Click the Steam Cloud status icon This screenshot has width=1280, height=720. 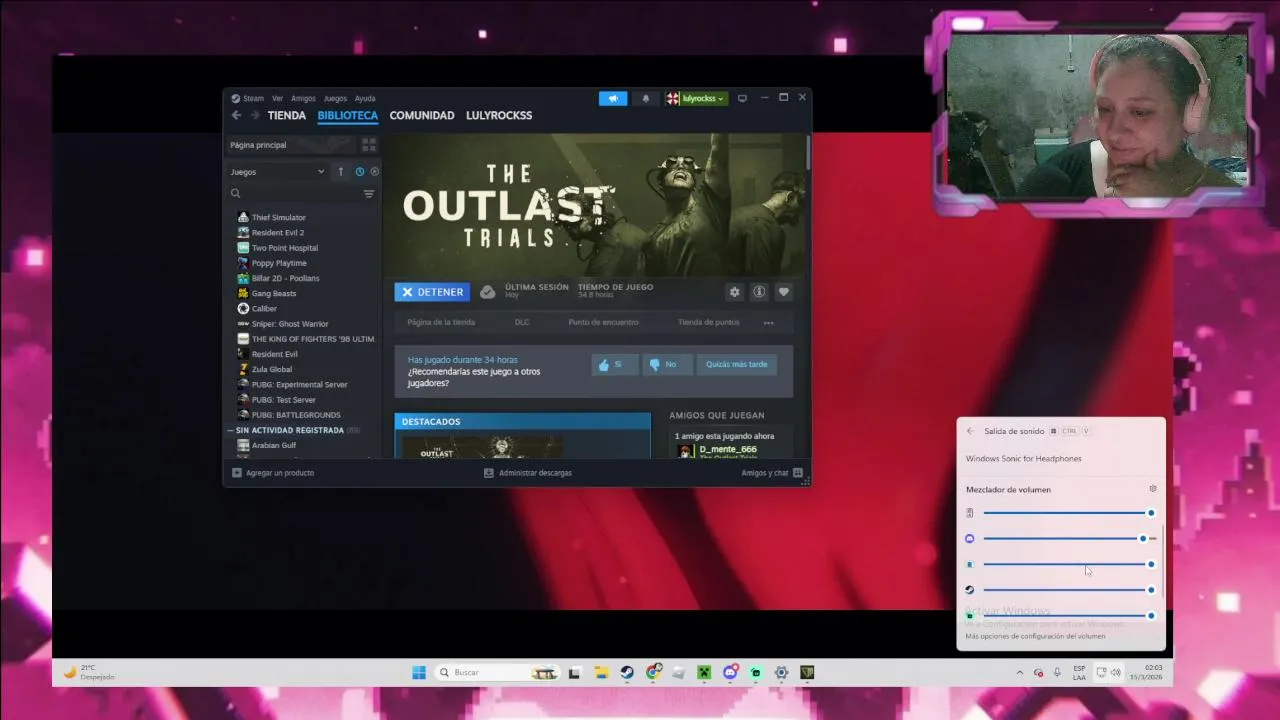point(487,292)
